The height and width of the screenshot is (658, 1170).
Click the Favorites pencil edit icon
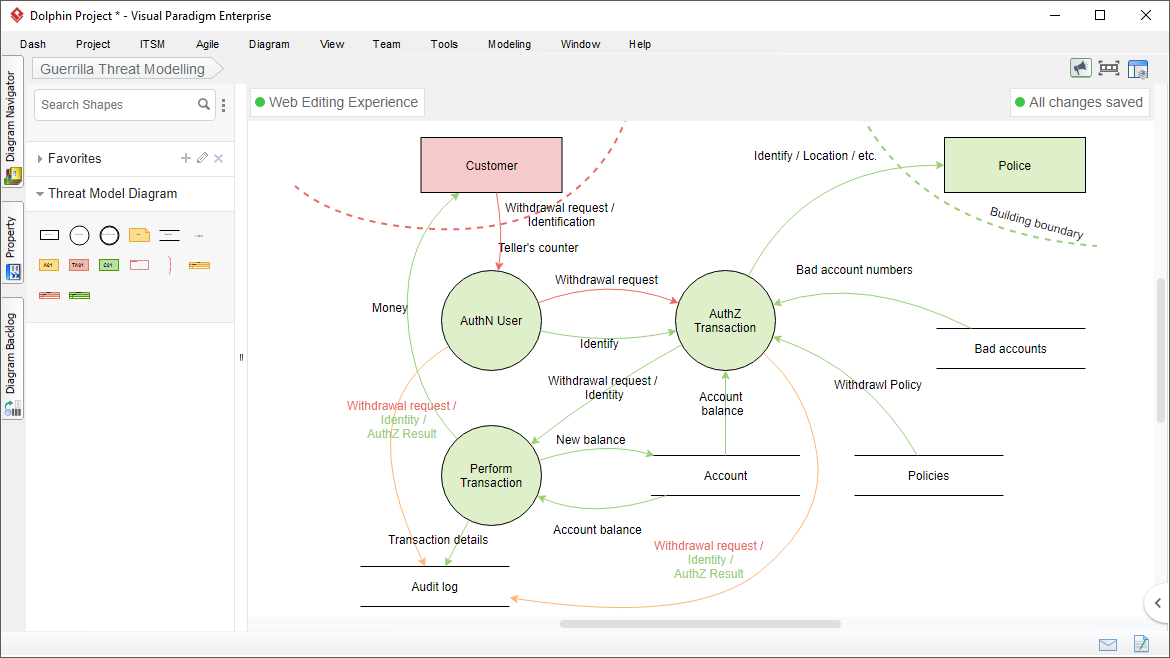coord(202,158)
